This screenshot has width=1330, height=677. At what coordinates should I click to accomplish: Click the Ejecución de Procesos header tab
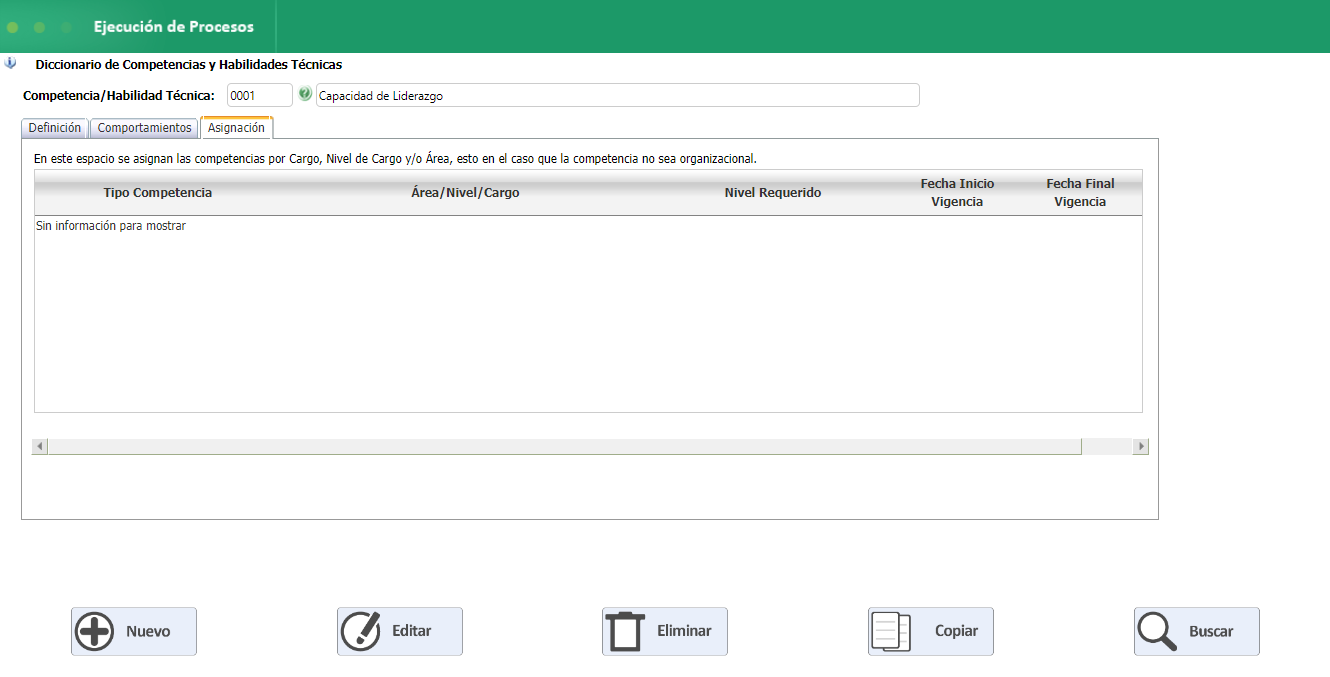click(174, 27)
